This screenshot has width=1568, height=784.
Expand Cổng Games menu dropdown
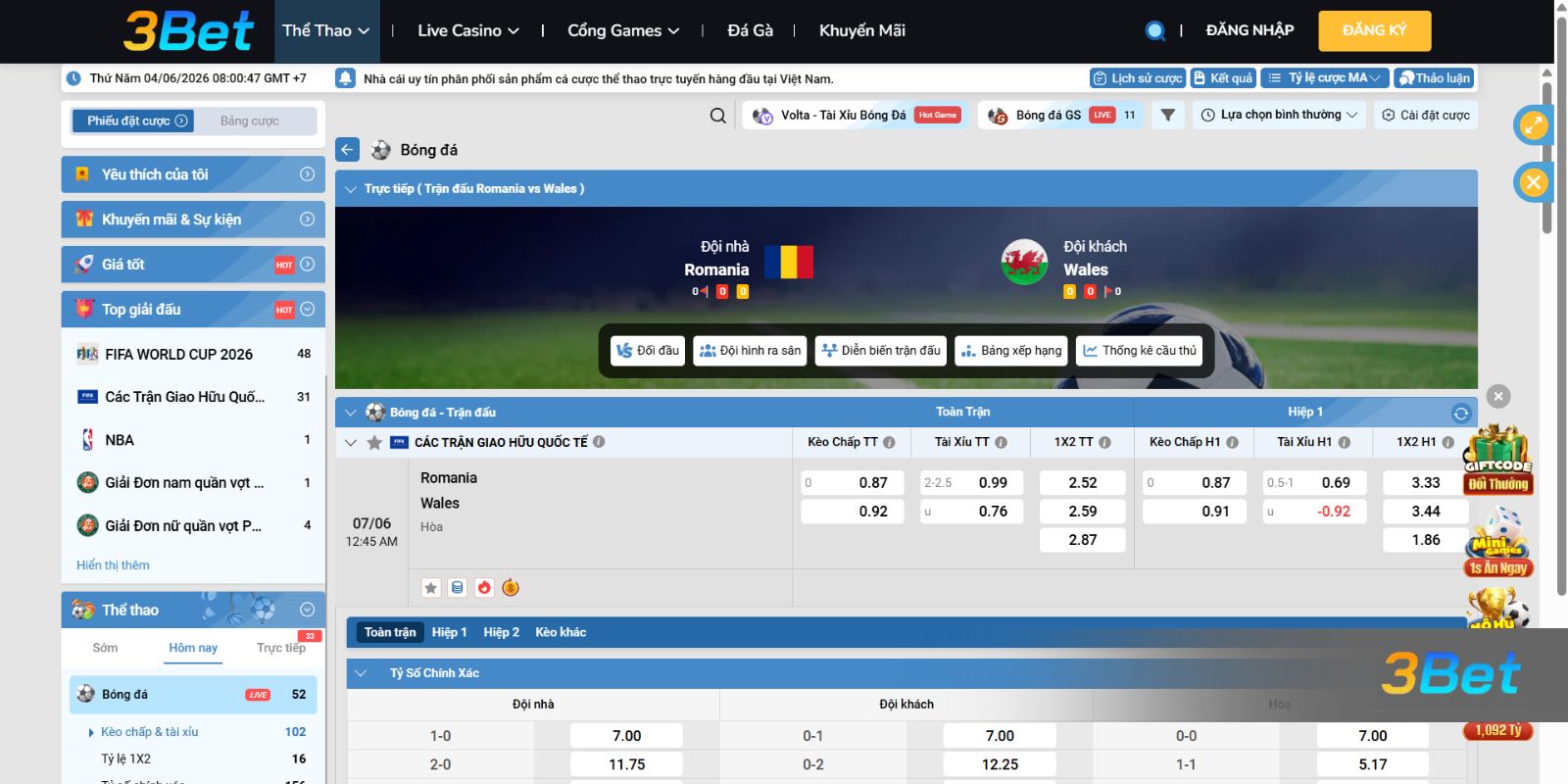(623, 30)
